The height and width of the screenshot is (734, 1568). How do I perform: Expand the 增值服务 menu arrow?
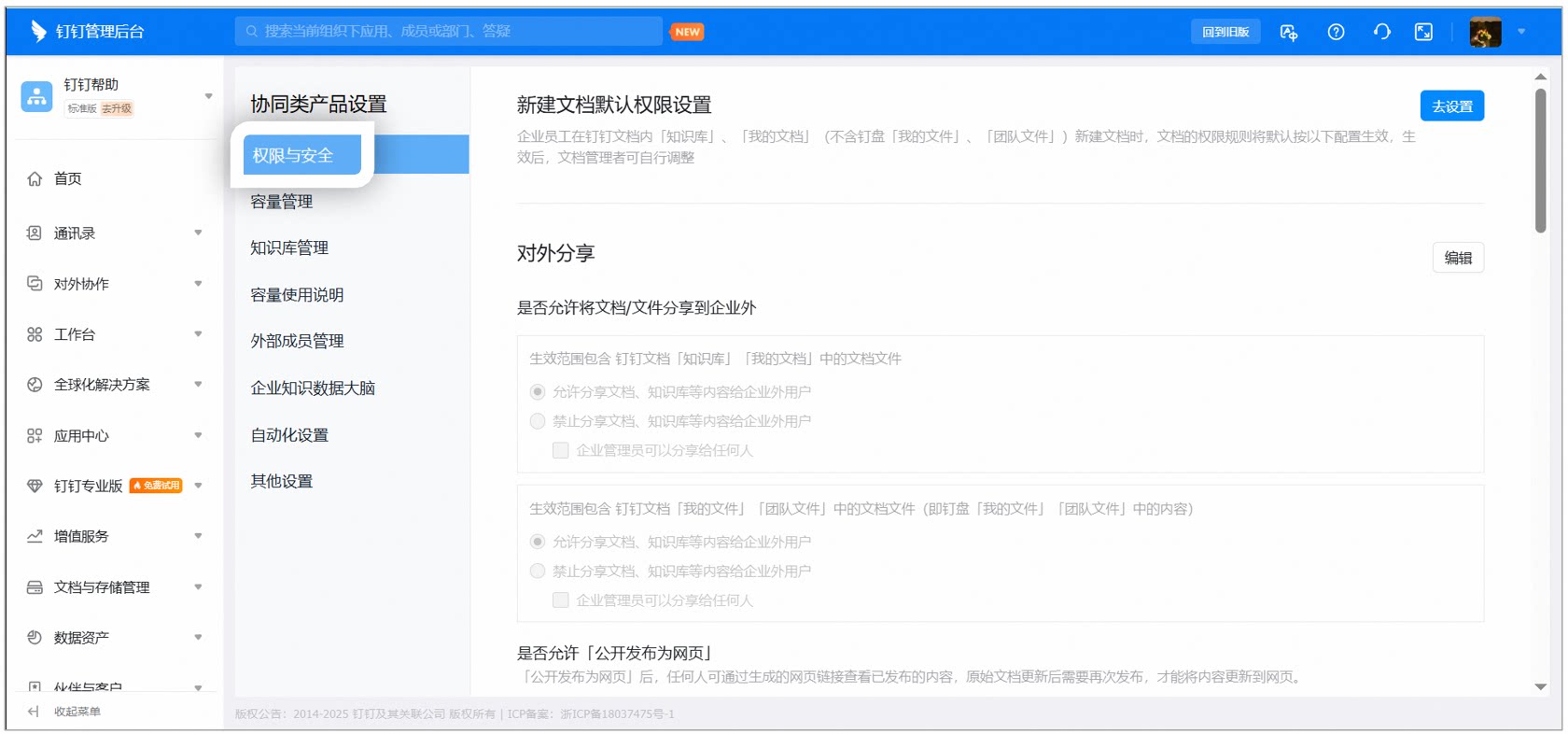[x=198, y=536]
